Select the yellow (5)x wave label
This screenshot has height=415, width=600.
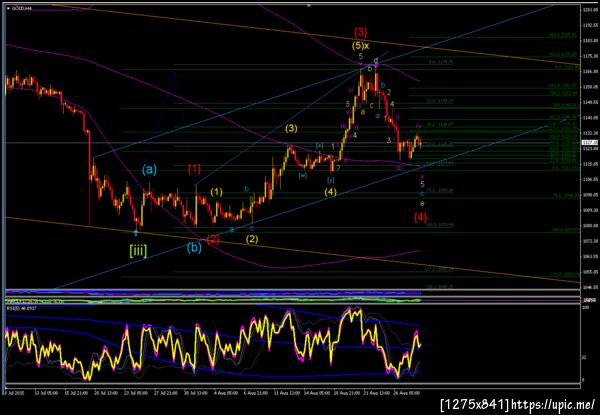pos(360,46)
